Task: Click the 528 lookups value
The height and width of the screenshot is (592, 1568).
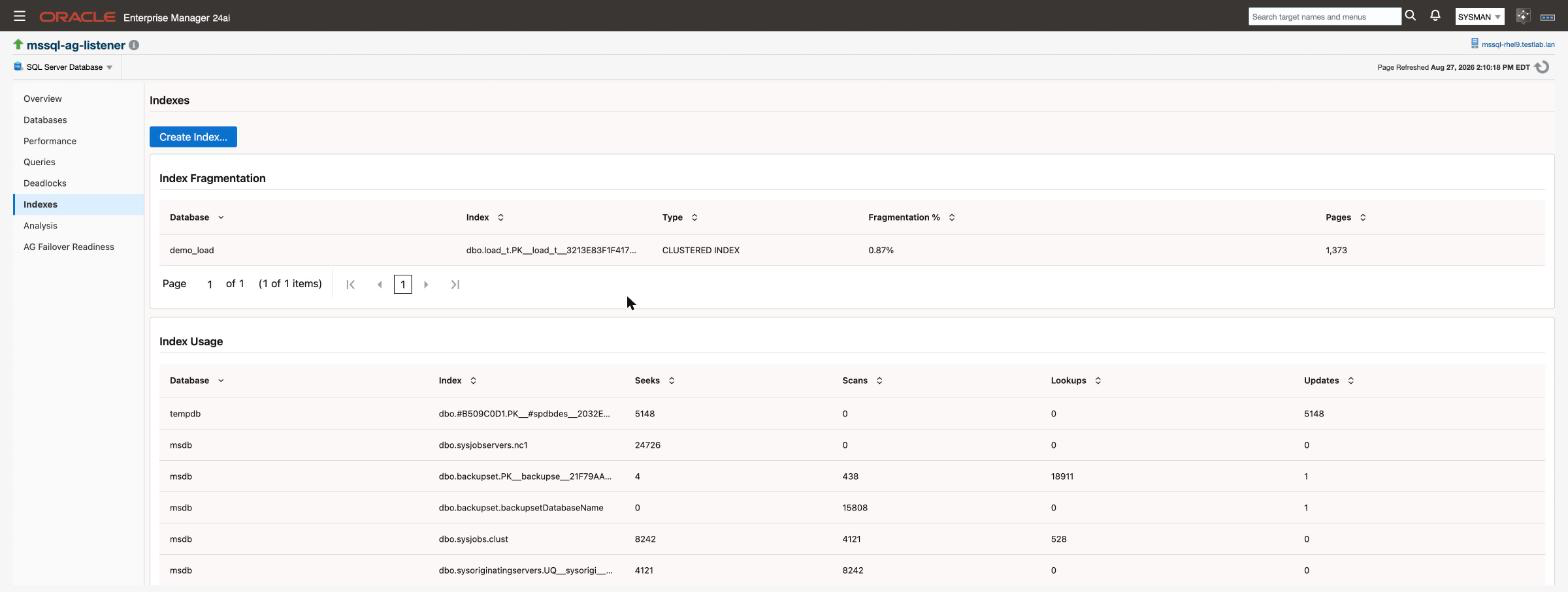Action: [x=1058, y=539]
